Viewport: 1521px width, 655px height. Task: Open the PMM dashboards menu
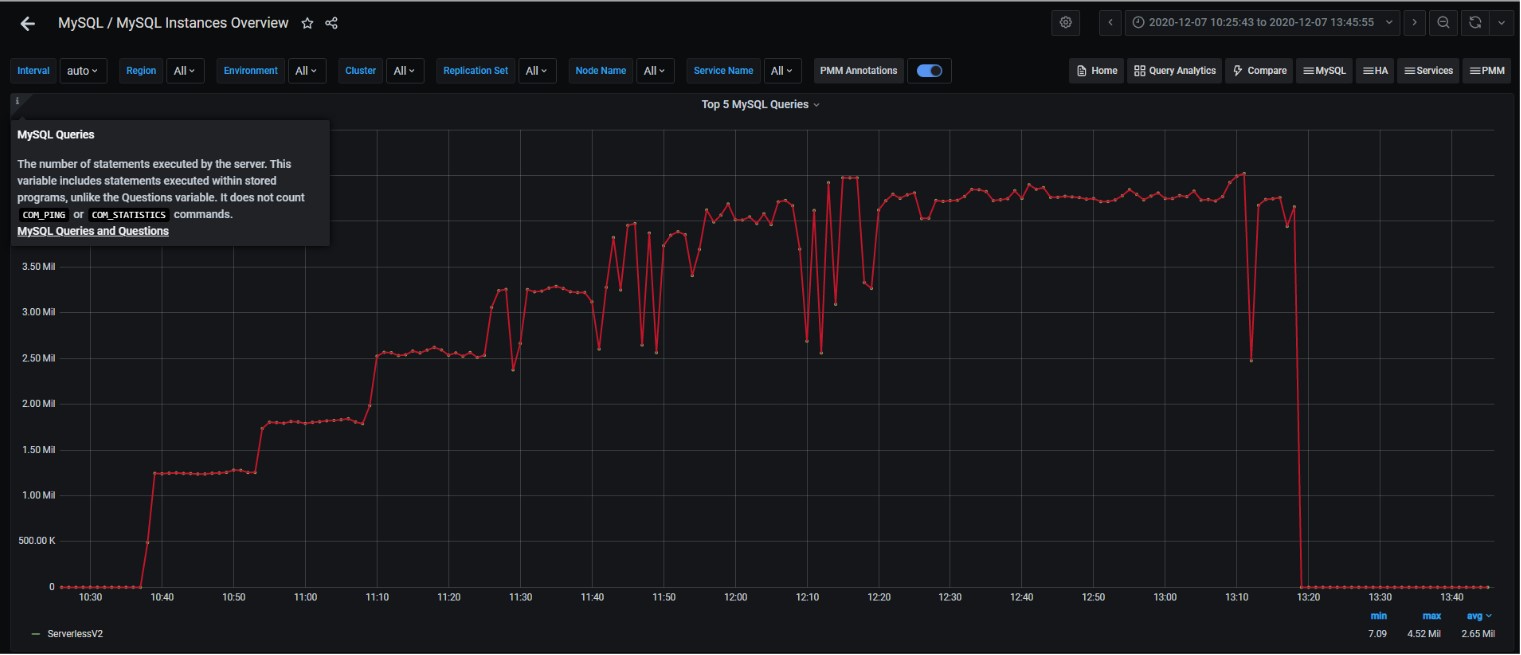(1487, 71)
